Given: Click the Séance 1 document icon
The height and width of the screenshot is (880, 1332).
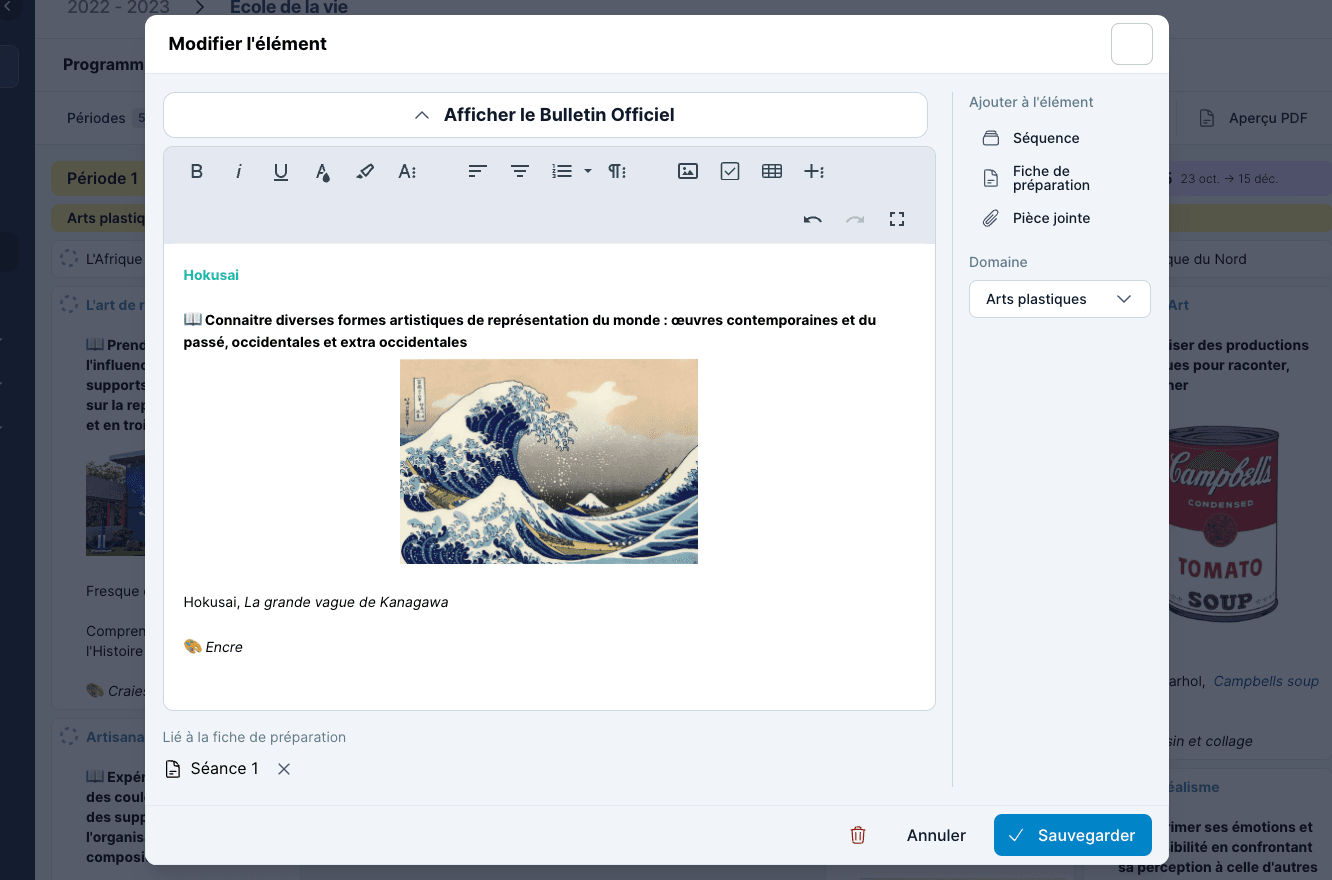Looking at the screenshot, I should pyautogui.click(x=173, y=769).
